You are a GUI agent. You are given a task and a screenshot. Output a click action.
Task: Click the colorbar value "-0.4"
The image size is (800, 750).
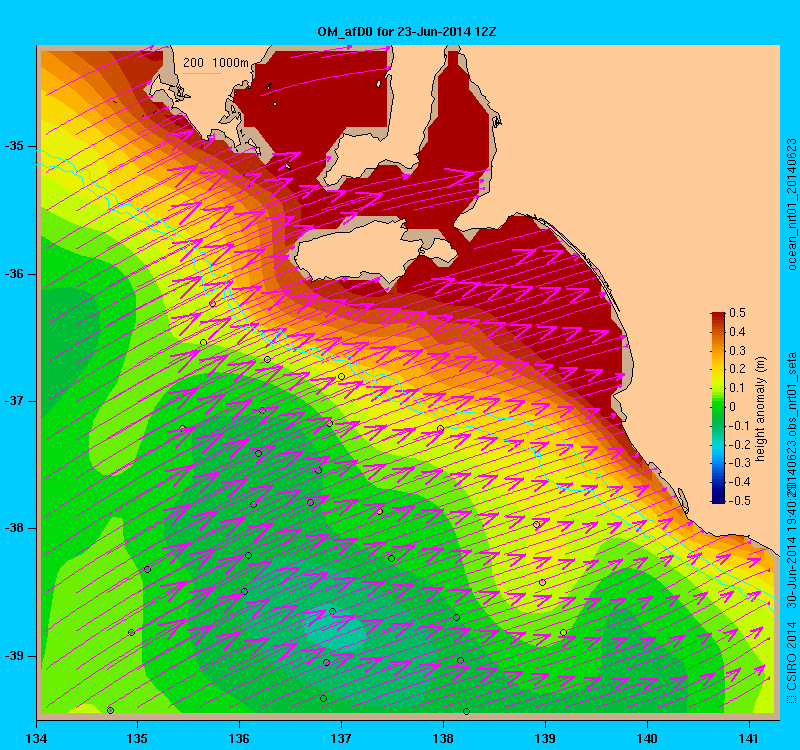(739, 482)
